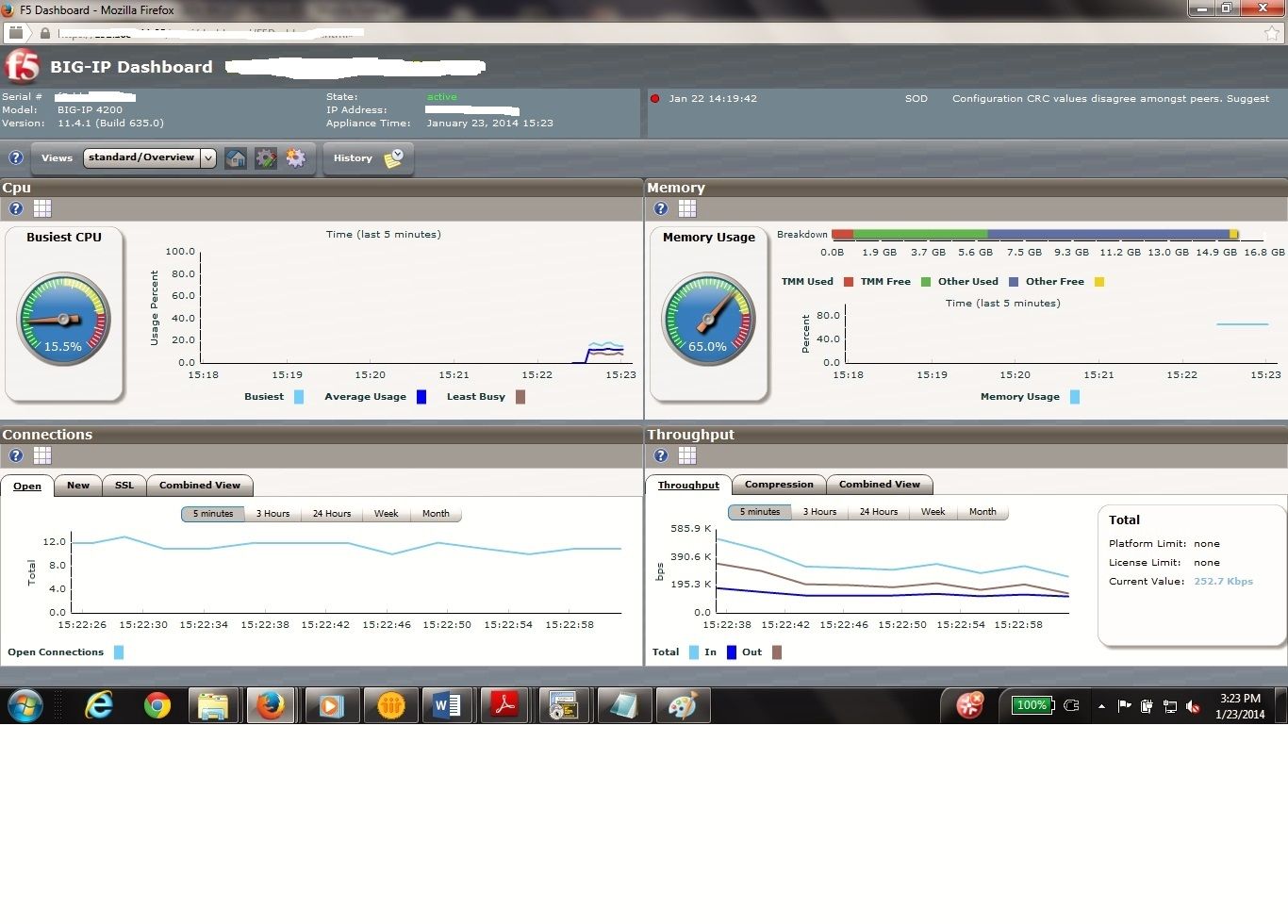Select 5 minutes range in Throughput
Screen dimensions: 1288x924
tap(760, 512)
